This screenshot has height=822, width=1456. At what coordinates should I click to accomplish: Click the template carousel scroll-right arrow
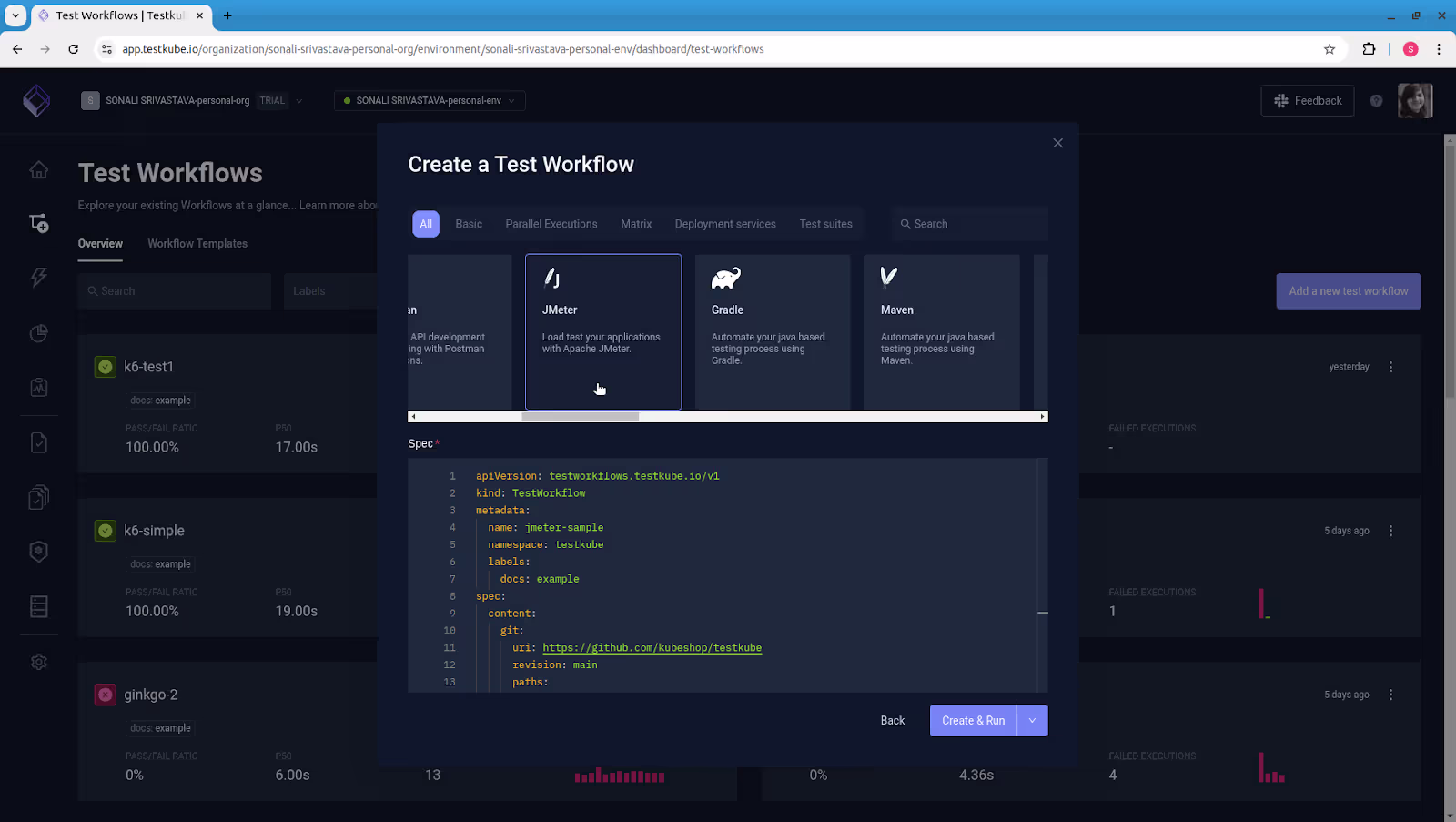point(1043,417)
